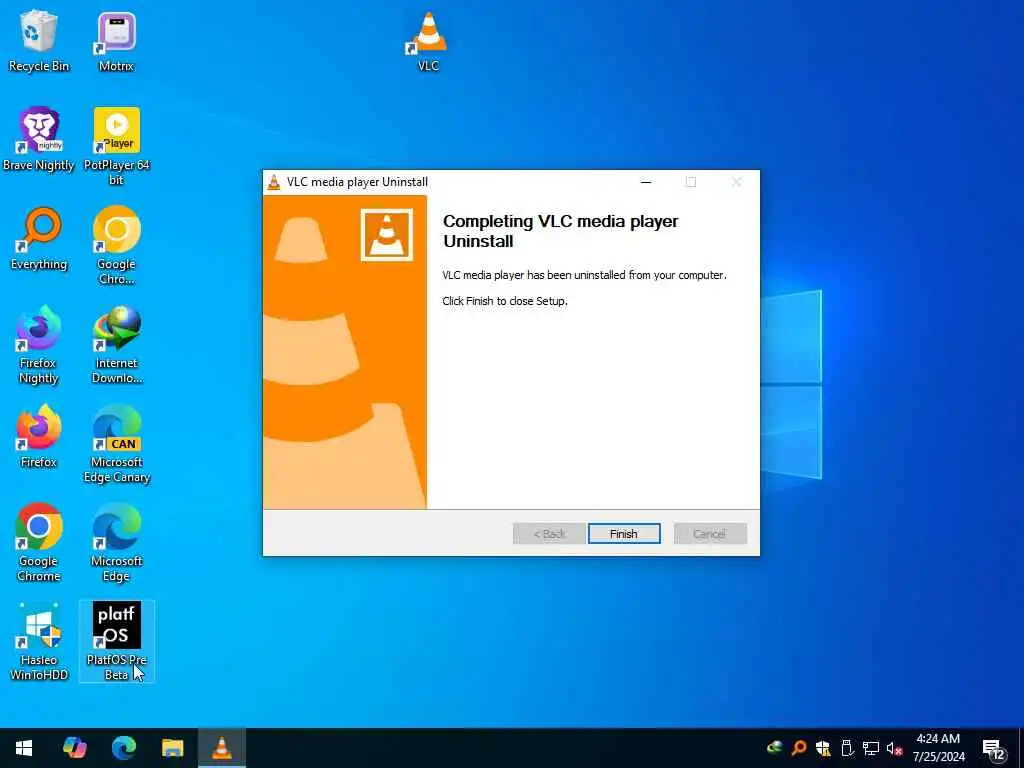Open Microsoft Edge from the taskbar
The image size is (1024, 768).
123,748
